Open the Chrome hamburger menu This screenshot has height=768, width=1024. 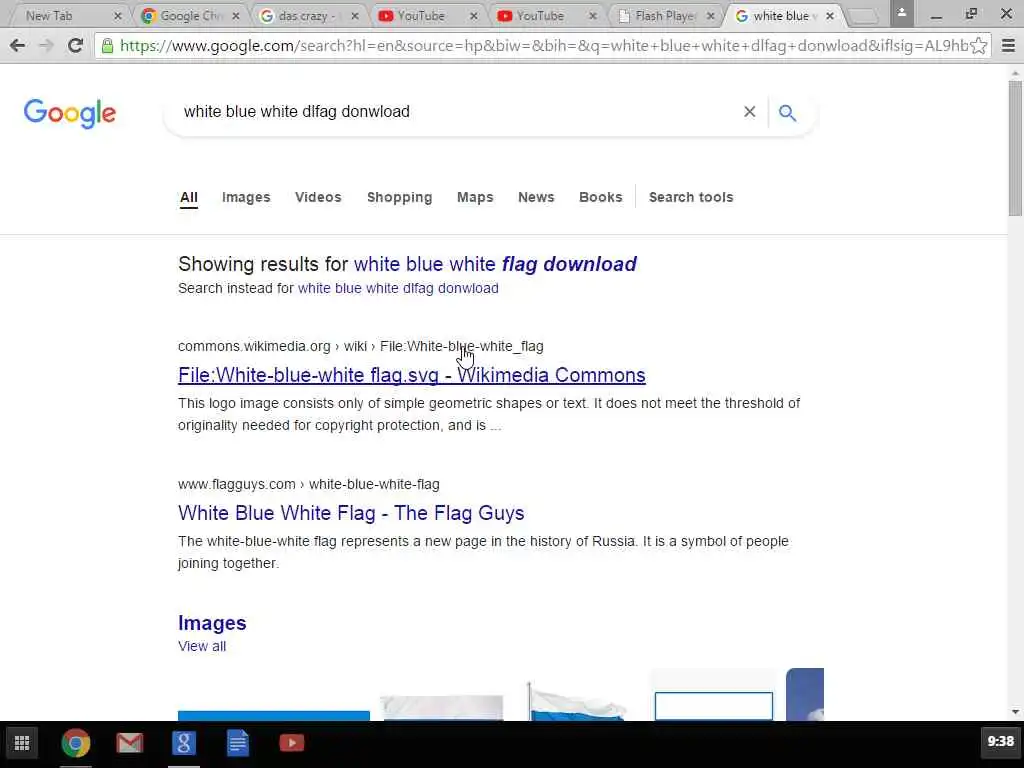(1008, 45)
